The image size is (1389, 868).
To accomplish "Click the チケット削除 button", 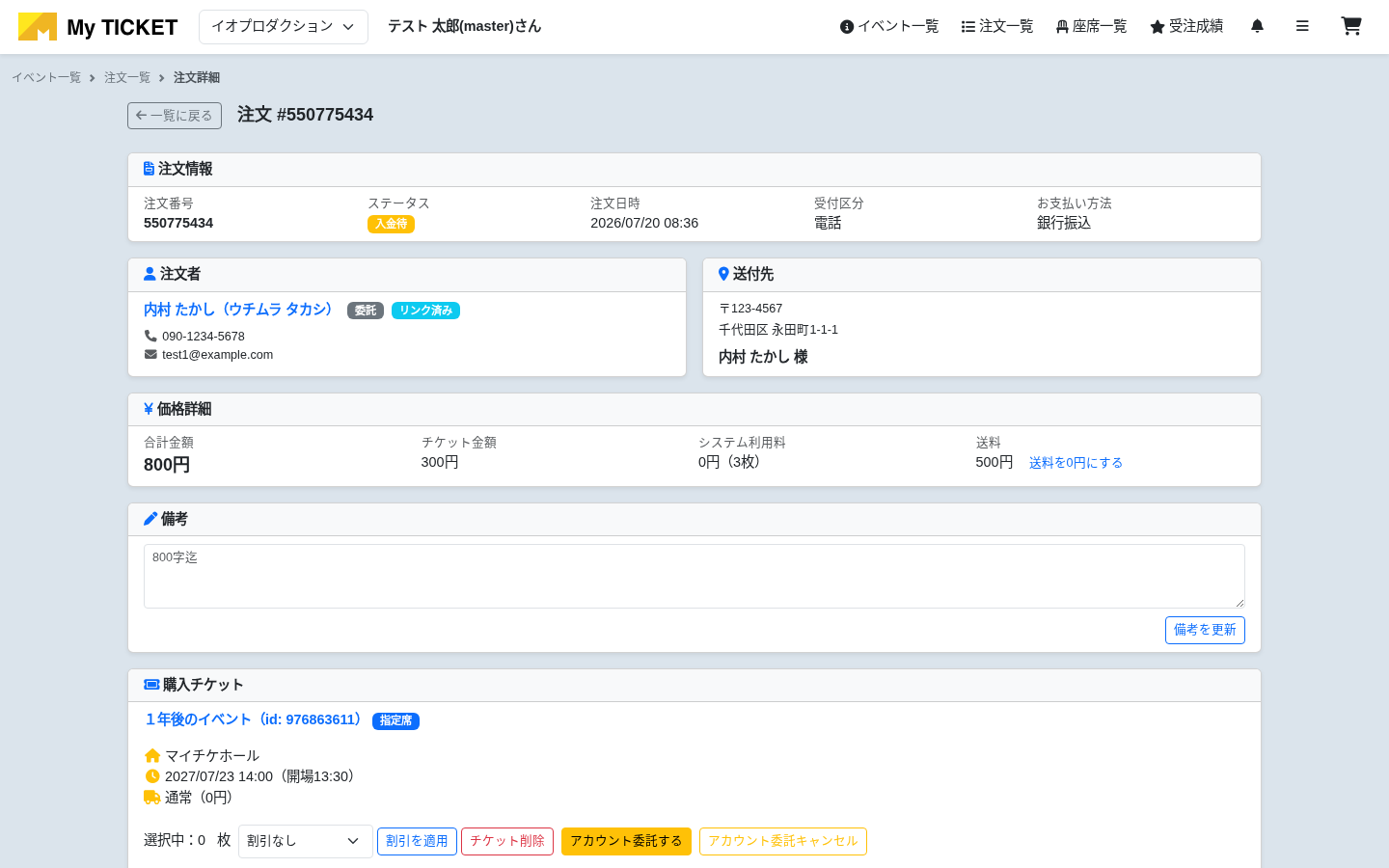I will (507, 841).
